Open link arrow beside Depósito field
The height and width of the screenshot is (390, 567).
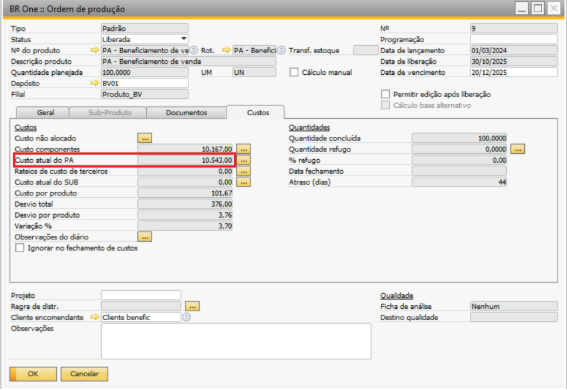click(x=94, y=83)
